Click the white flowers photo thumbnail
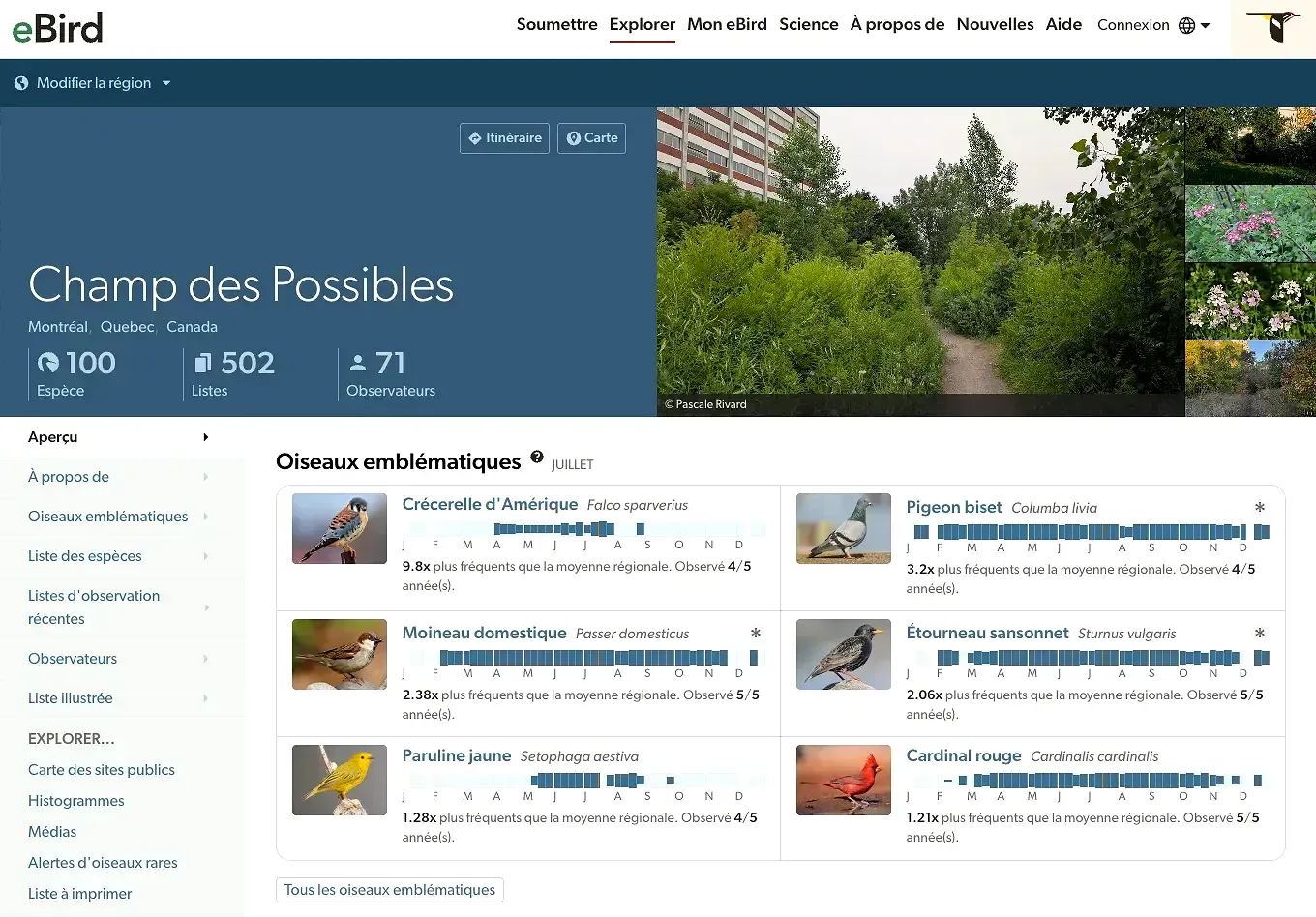Screen dimensions: 1316x917 (1250, 301)
